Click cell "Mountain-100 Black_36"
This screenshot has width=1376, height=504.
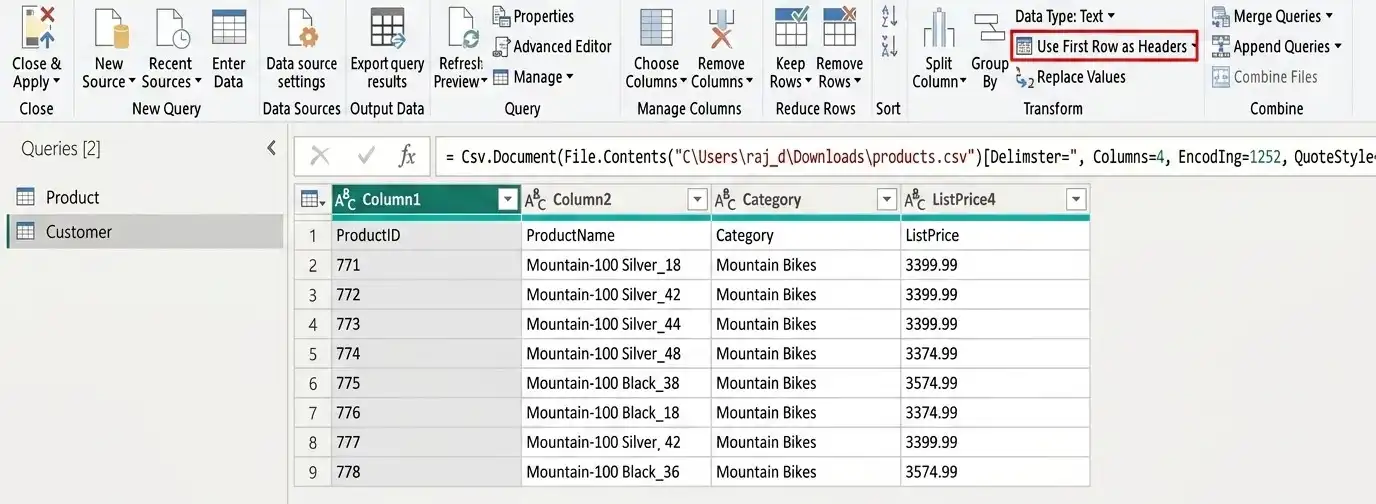pos(616,471)
